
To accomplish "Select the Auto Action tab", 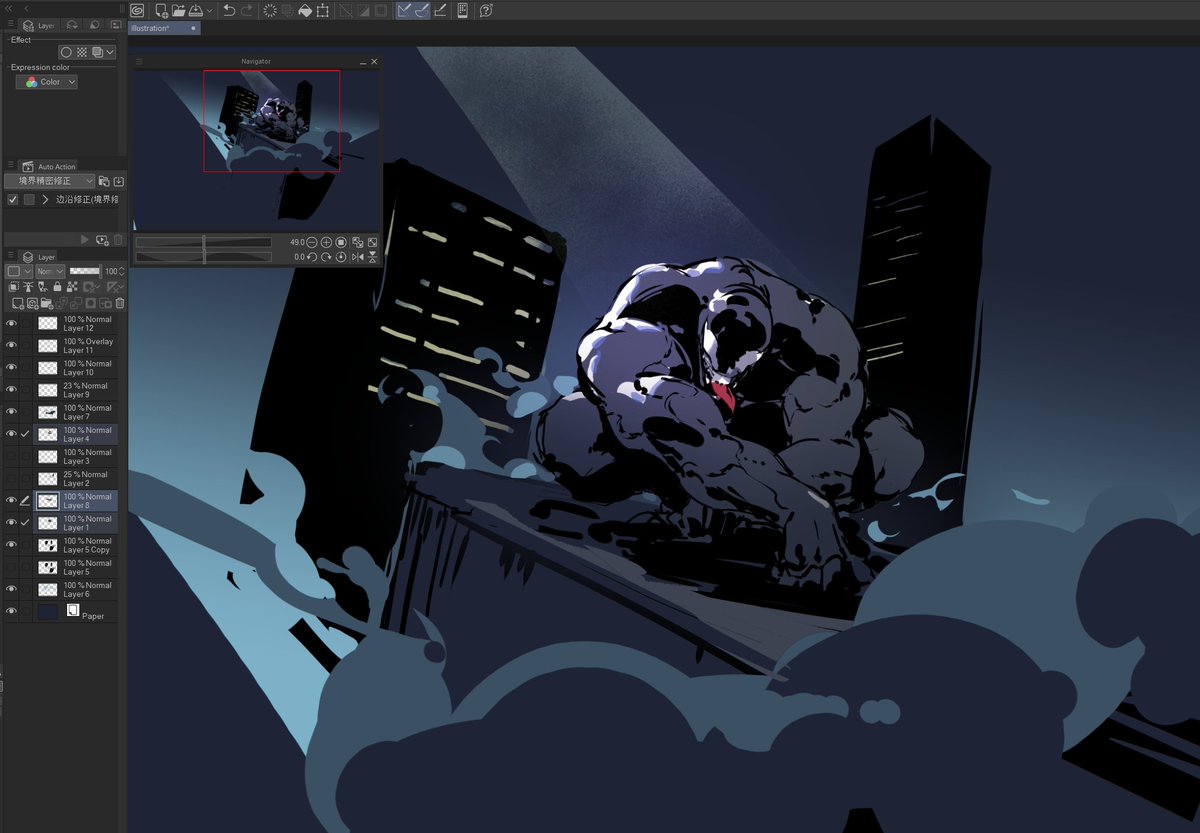I will [x=49, y=166].
